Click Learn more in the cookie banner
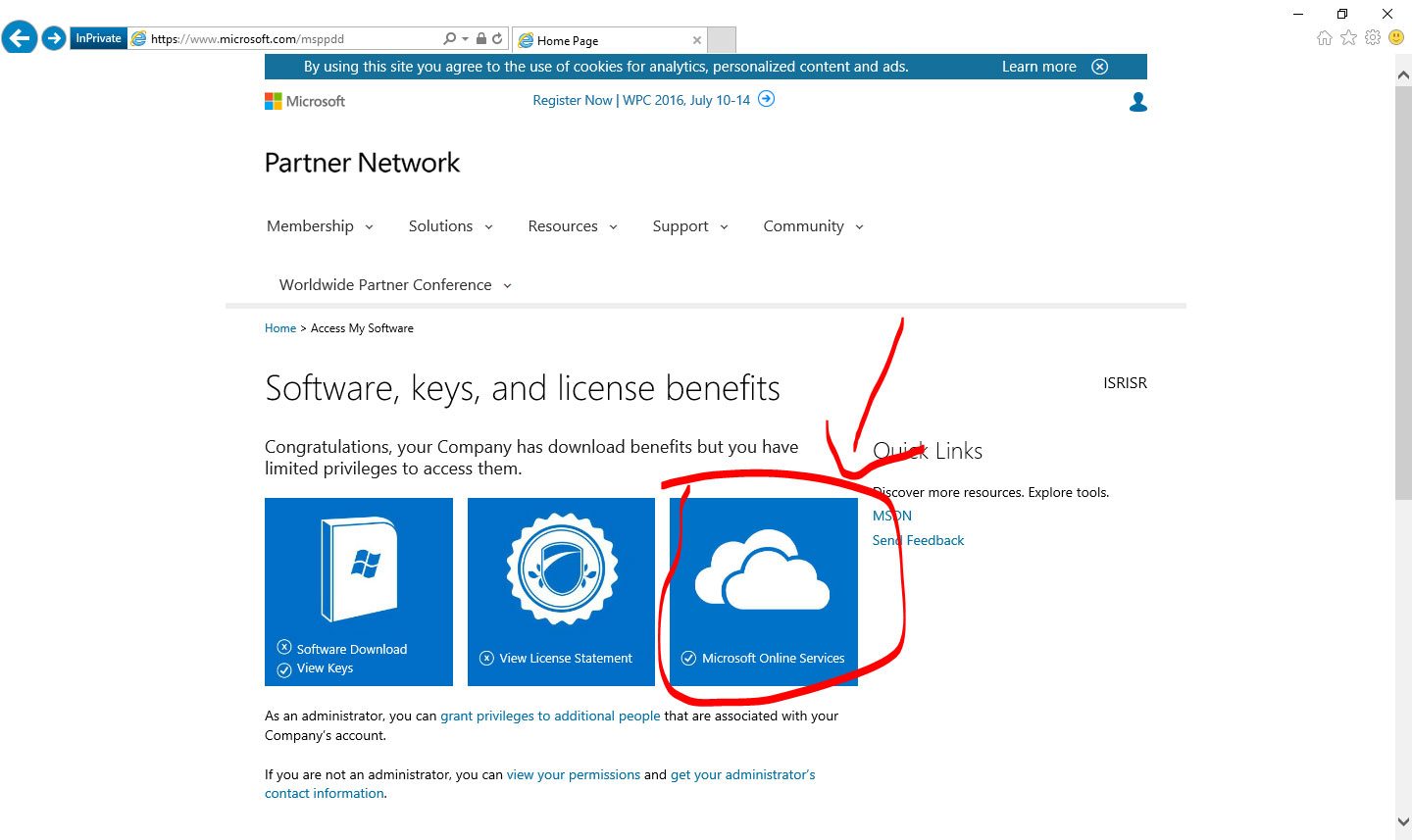This screenshot has width=1412, height=840. (1039, 67)
